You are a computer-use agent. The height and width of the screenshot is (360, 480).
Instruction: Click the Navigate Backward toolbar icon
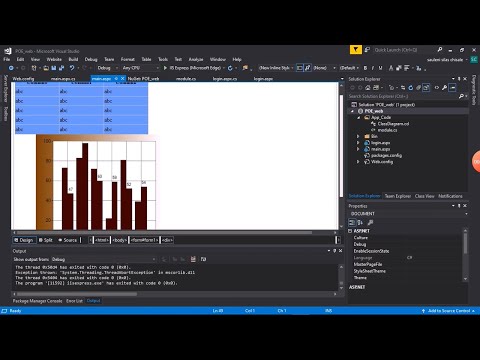click(11, 68)
